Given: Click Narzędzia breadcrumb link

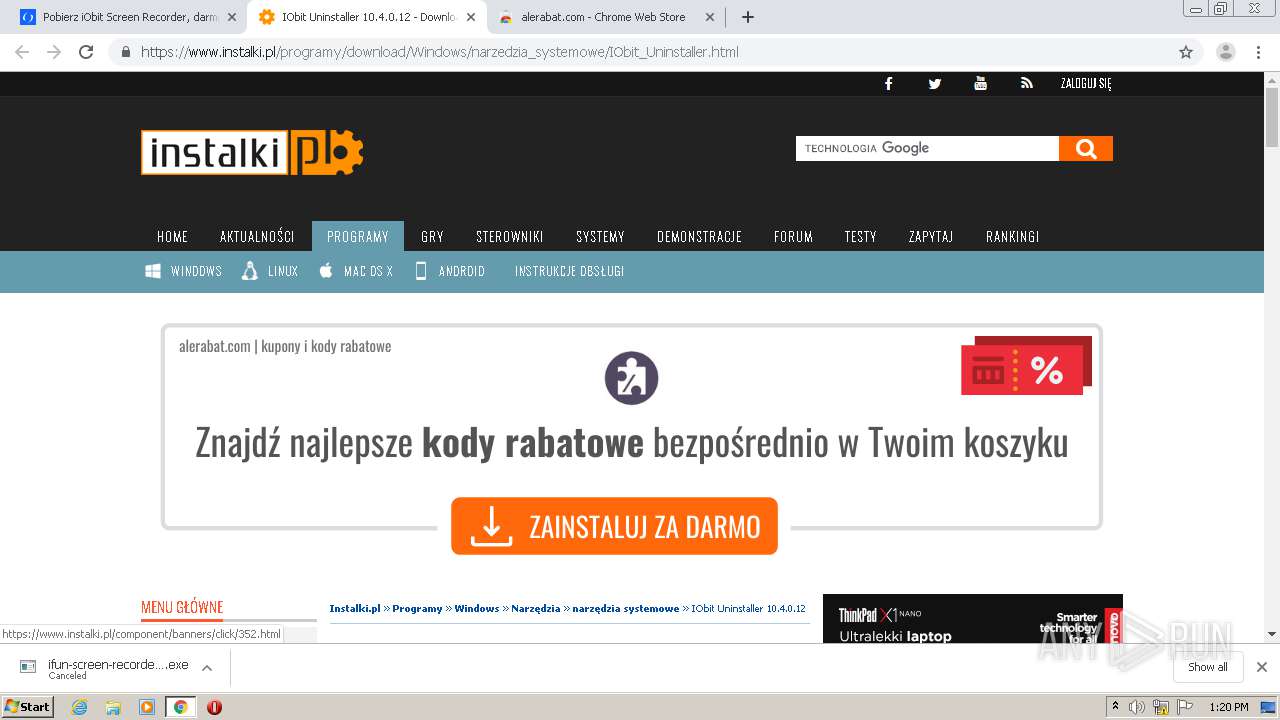Looking at the screenshot, I should coord(535,608).
